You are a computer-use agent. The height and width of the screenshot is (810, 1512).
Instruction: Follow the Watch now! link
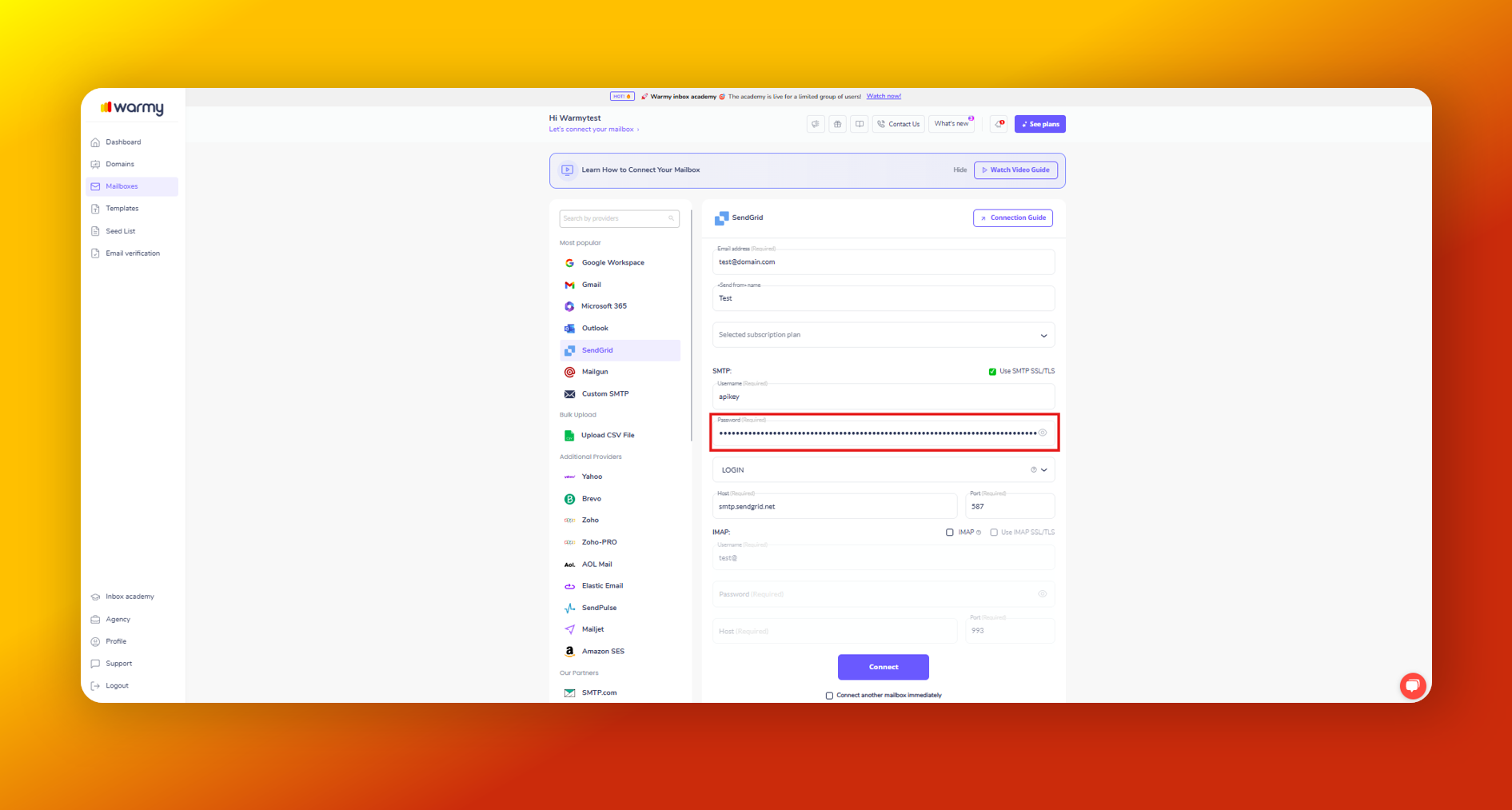[x=884, y=97]
